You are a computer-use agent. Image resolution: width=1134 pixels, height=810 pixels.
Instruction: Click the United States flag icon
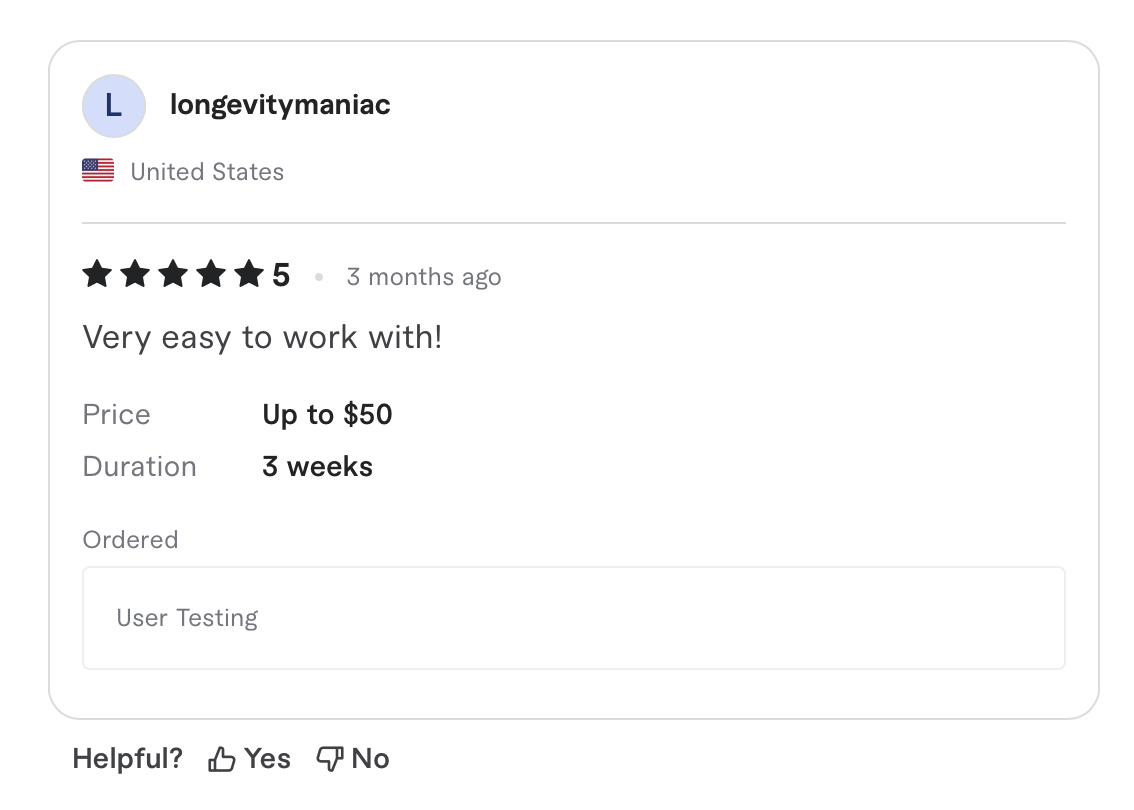[97, 170]
